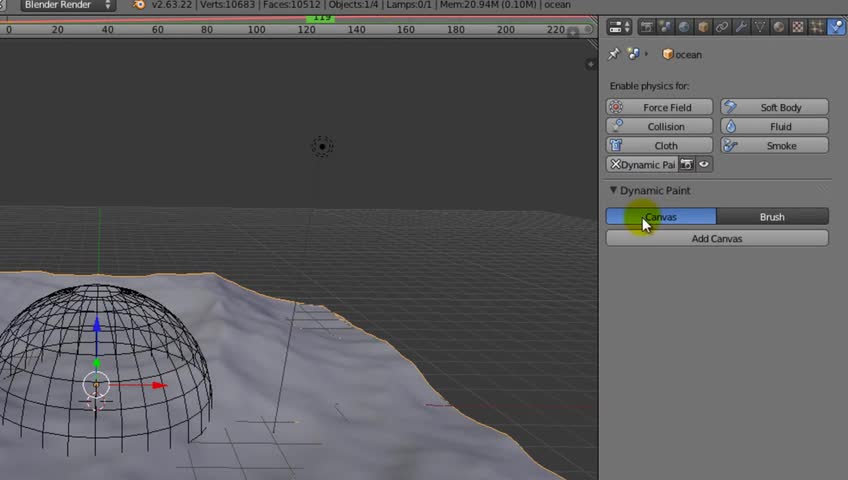
Task: Enable Collision physics
Action: [x=659, y=126]
